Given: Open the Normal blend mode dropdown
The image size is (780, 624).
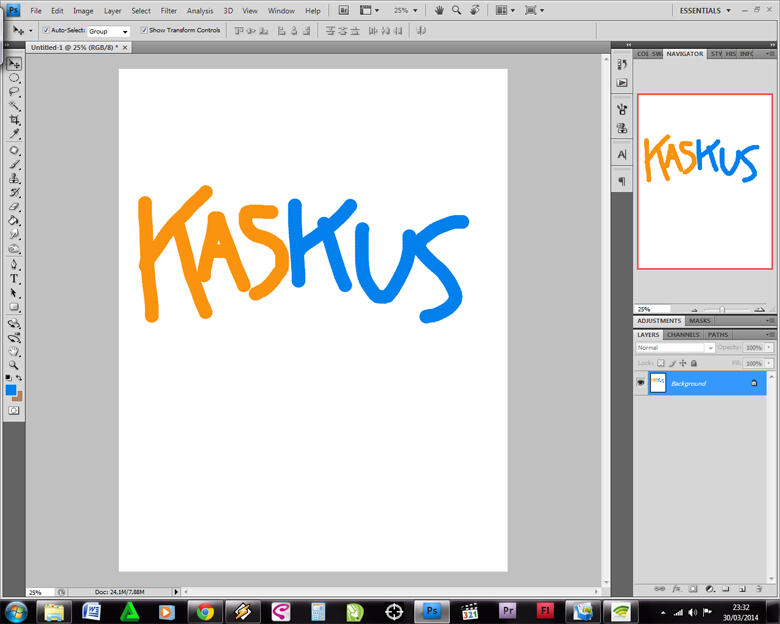Looking at the screenshot, I should coord(675,348).
